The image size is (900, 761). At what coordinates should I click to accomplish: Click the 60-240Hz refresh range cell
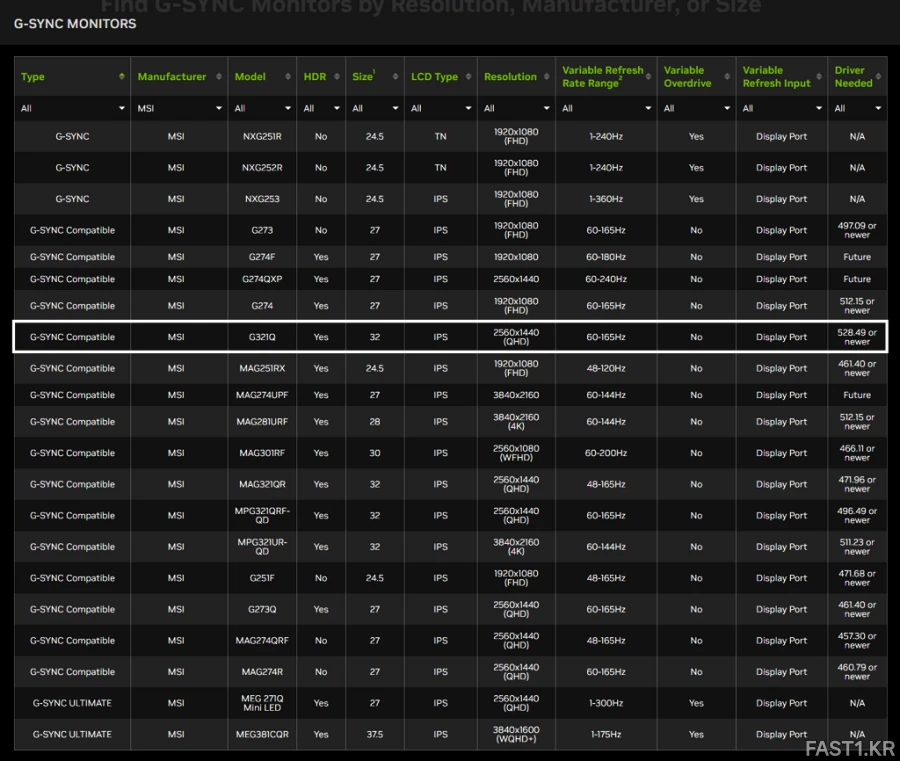pos(606,279)
